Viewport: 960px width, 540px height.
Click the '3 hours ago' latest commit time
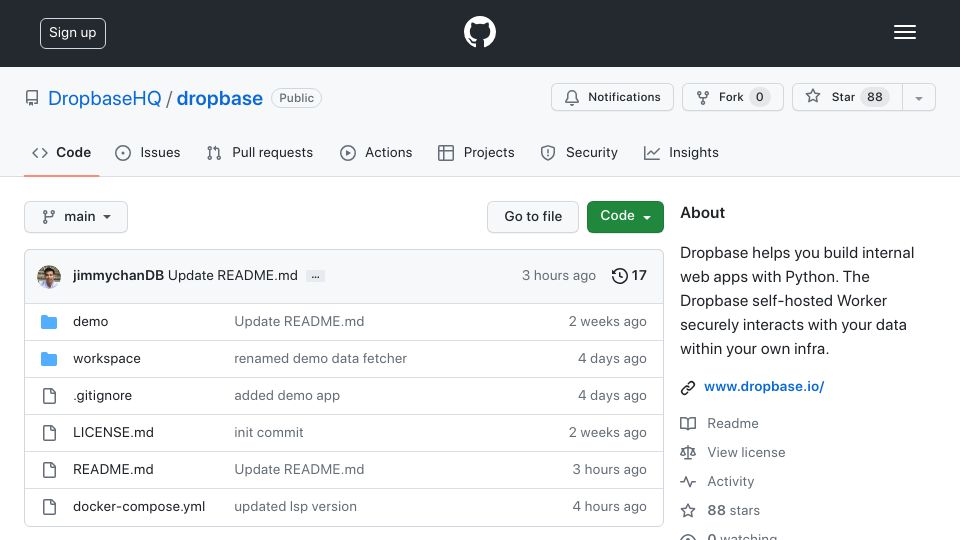(558, 276)
